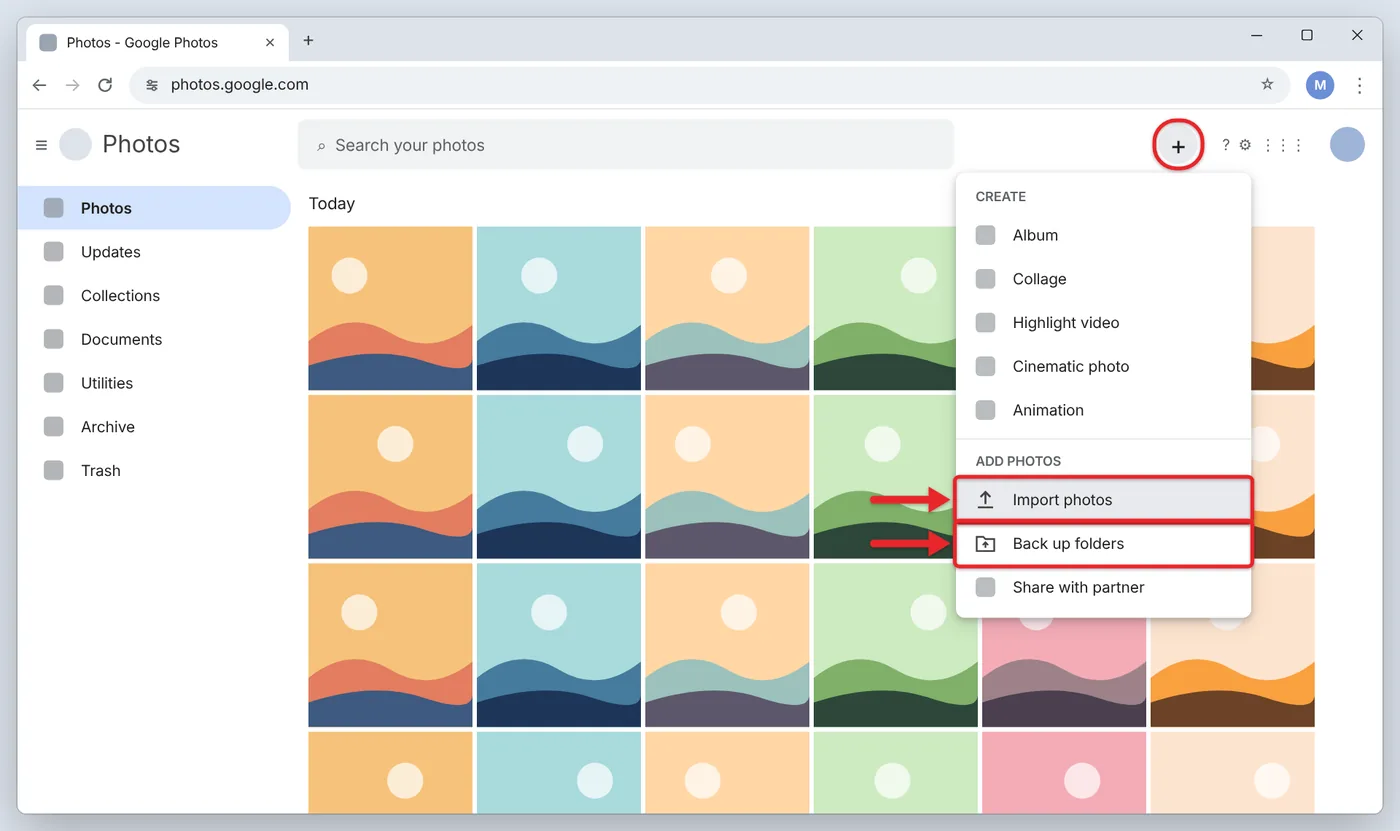Open the Chrome profile M avatar
The height and width of the screenshot is (831, 1400).
tap(1320, 85)
